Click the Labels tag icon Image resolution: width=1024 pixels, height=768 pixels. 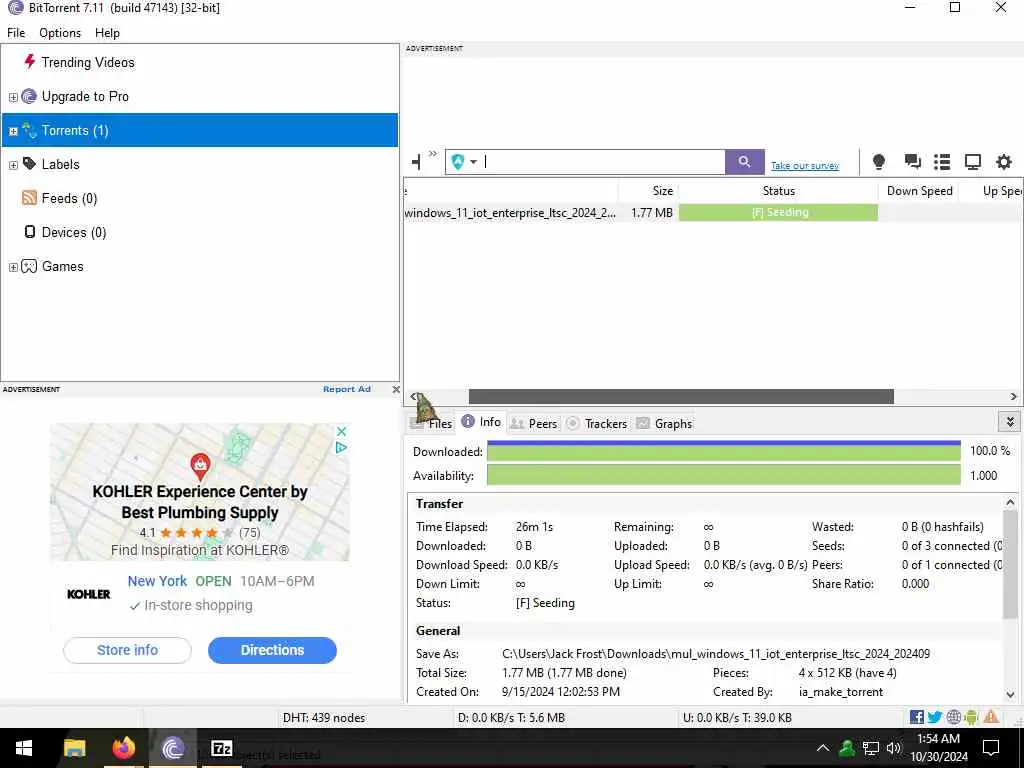pyautogui.click(x=29, y=163)
